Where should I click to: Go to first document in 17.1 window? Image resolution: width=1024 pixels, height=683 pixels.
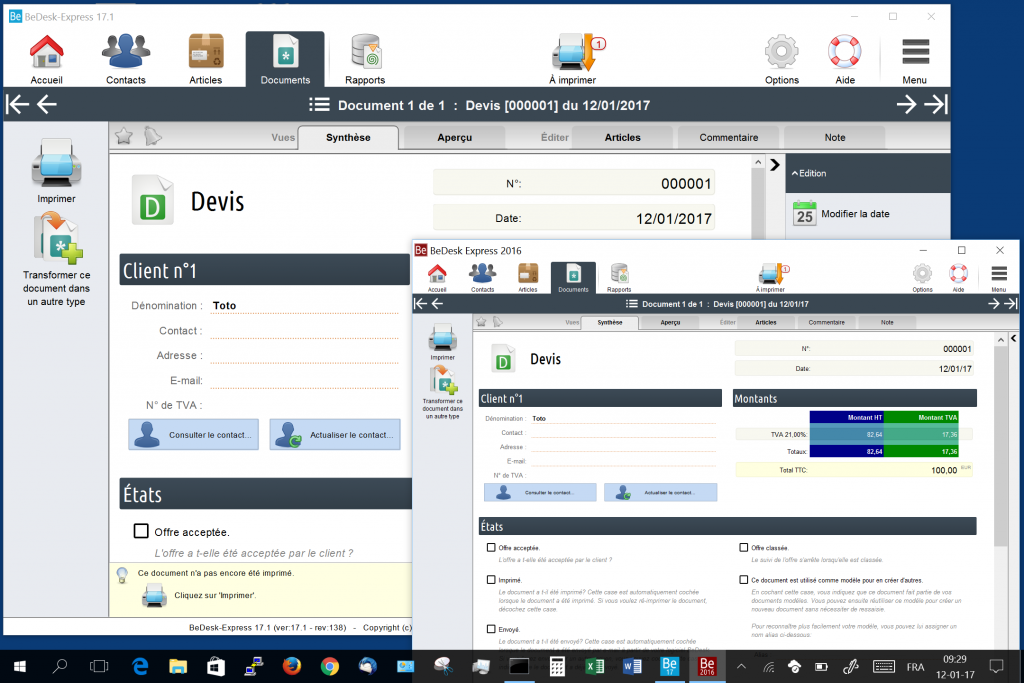point(18,104)
